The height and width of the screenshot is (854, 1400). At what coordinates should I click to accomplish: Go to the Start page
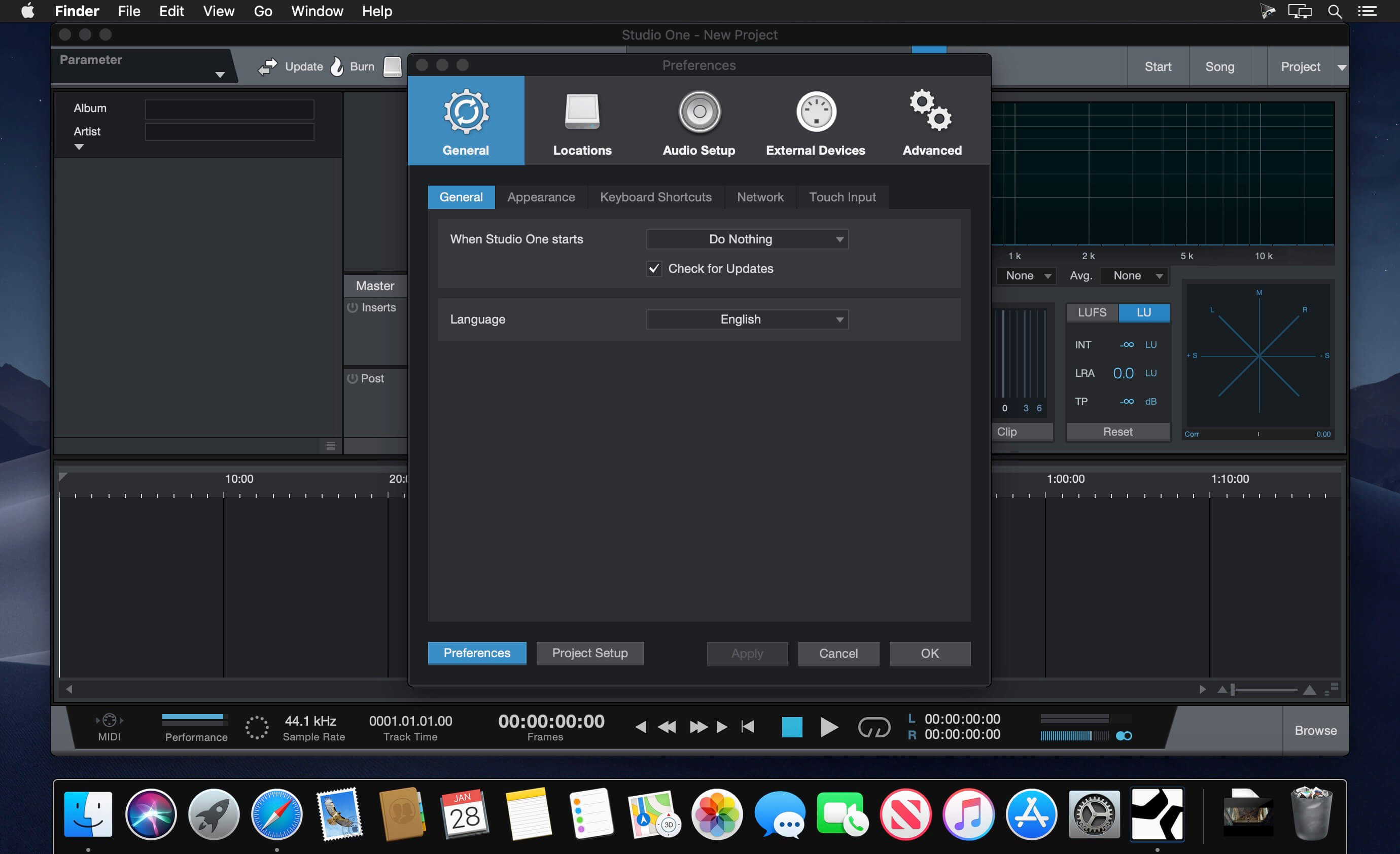coord(1158,66)
